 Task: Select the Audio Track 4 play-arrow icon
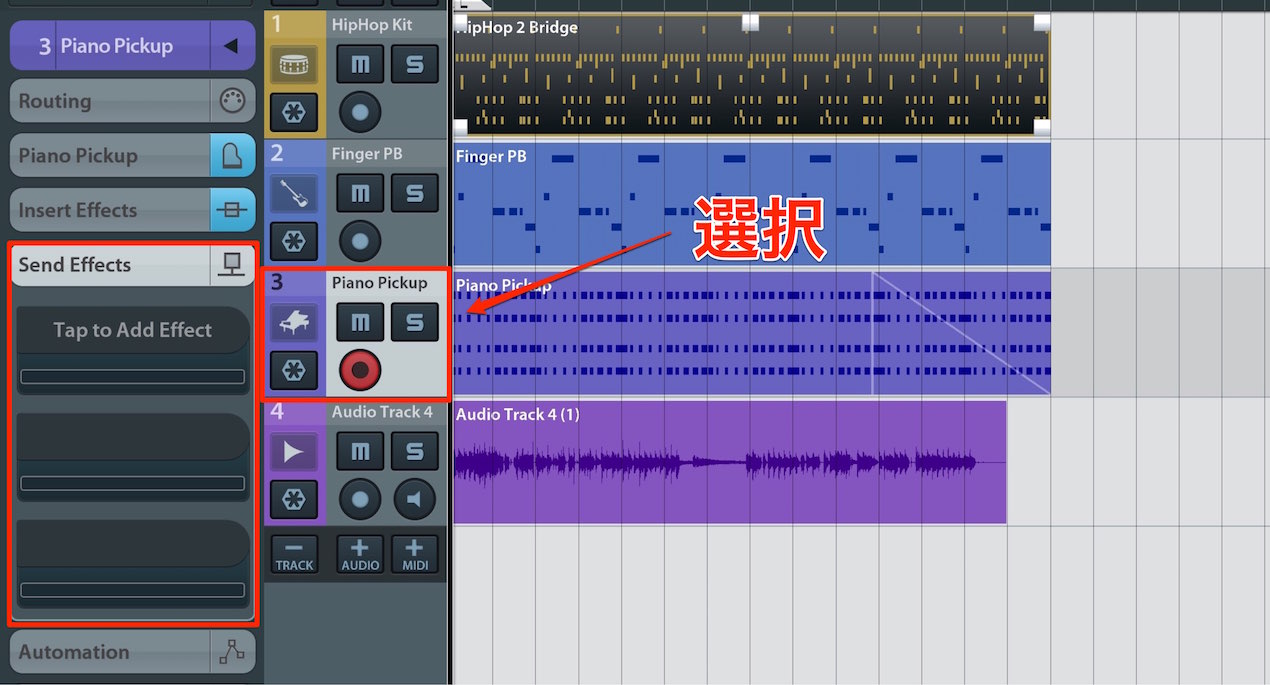[x=293, y=451]
